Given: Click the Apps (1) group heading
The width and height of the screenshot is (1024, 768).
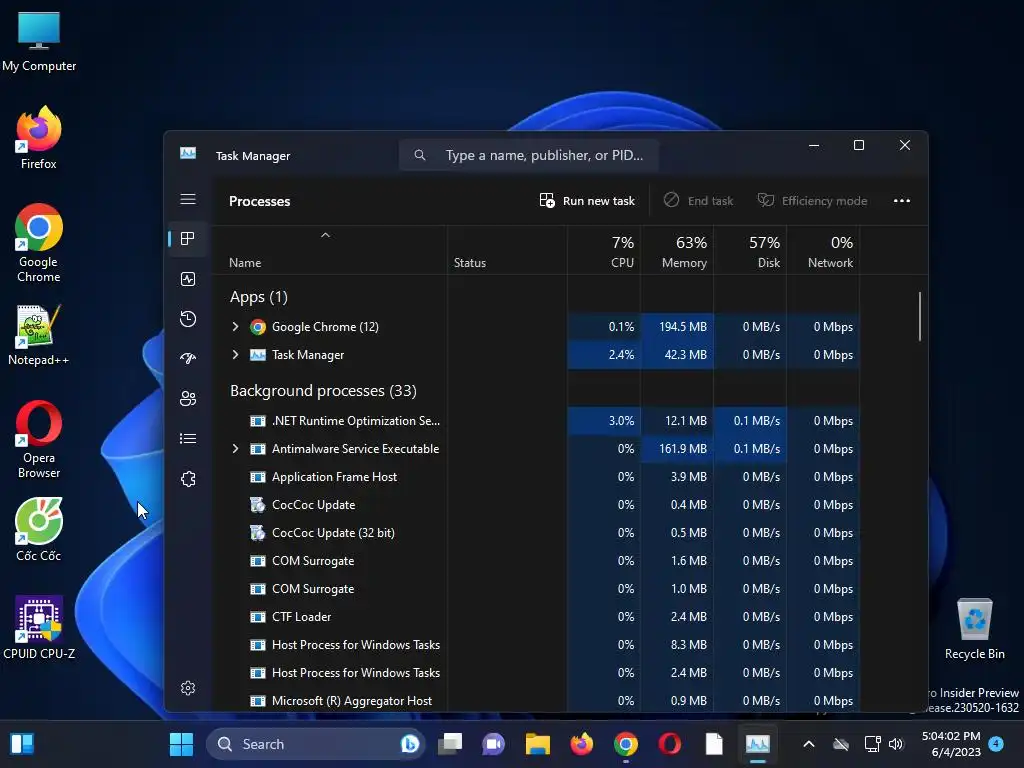Looking at the screenshot, I should pyautogui.click(x=259, y=297).
